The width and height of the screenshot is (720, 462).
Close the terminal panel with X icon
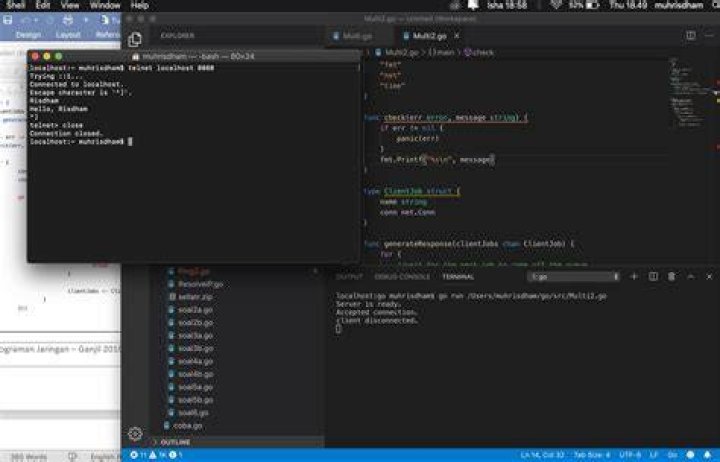(709, 276)
